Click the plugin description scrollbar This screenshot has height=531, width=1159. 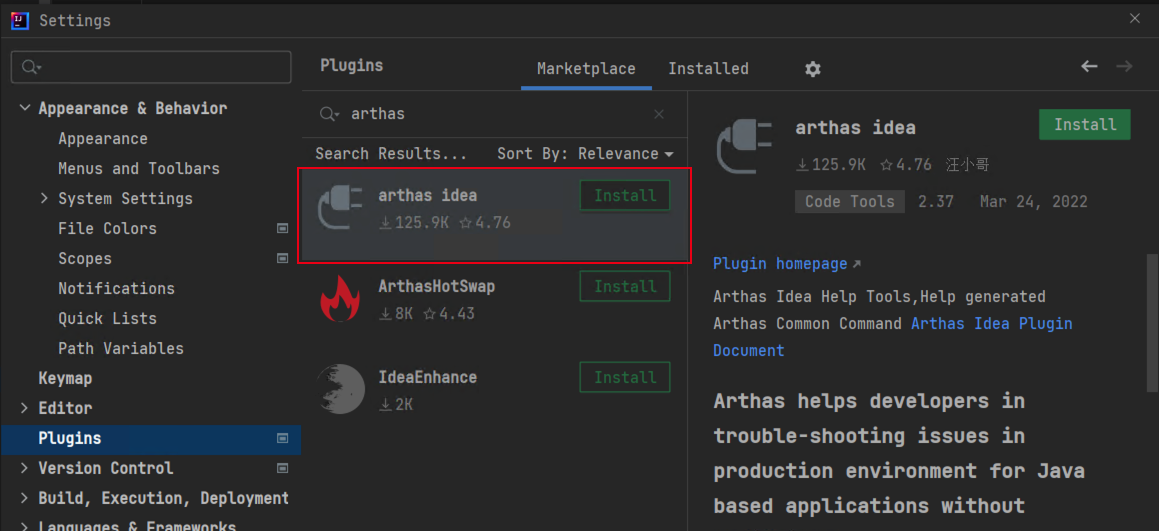point(1150,322)
